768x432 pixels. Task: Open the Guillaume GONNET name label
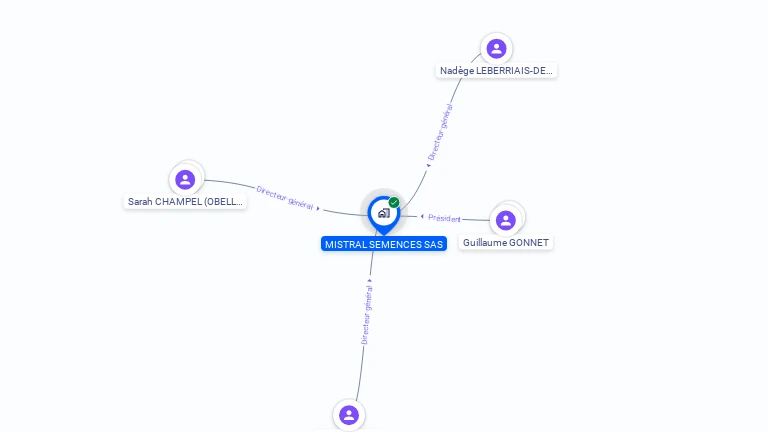coord(505,242)
